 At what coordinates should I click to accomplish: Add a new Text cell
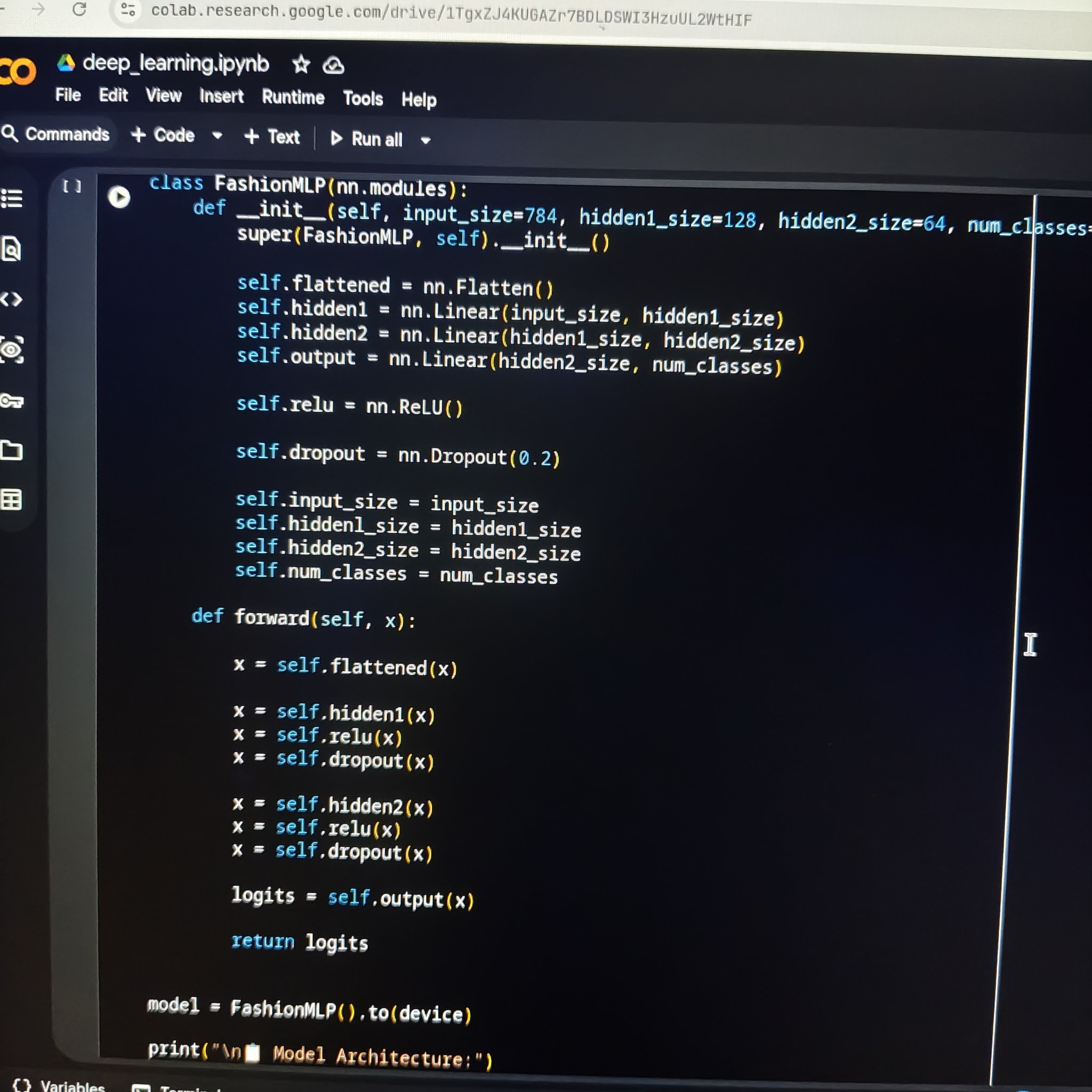[272, 137]
